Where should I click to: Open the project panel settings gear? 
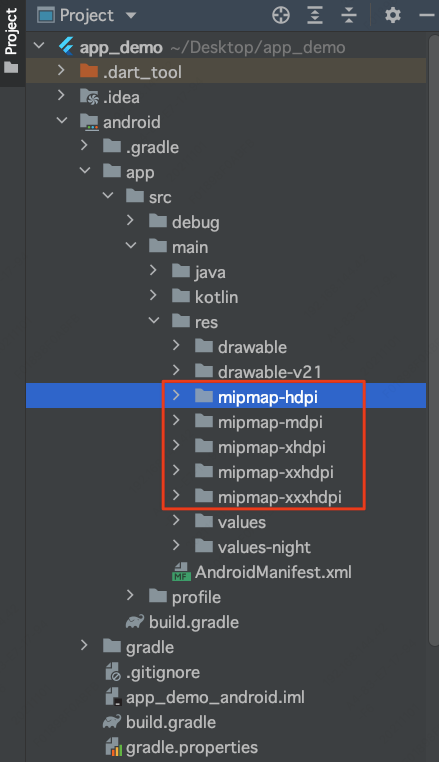coord(393,15)
